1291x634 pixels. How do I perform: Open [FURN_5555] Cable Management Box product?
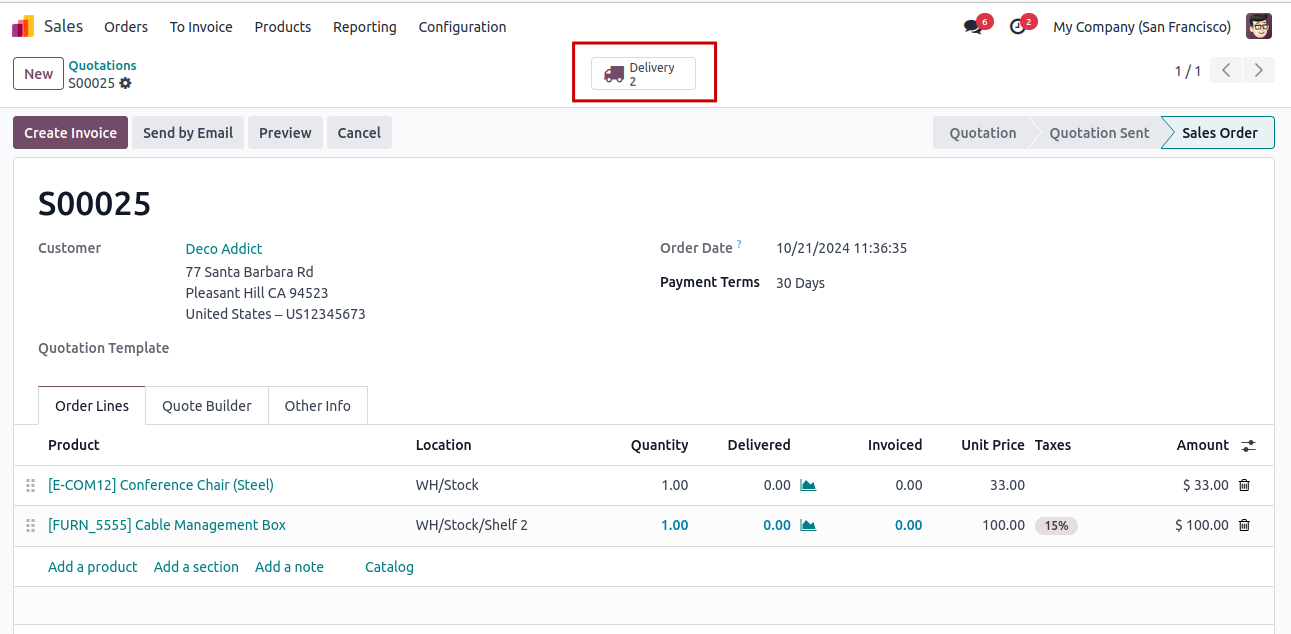[167, 525]
